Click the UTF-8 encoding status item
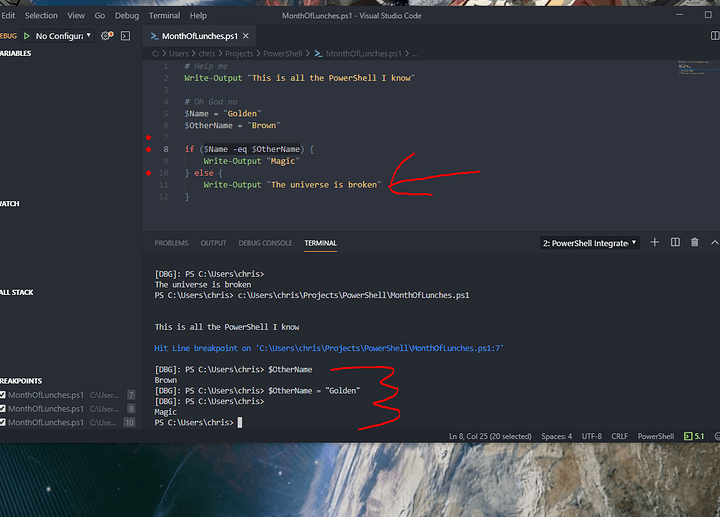720x517 pixels. (591, 436)
